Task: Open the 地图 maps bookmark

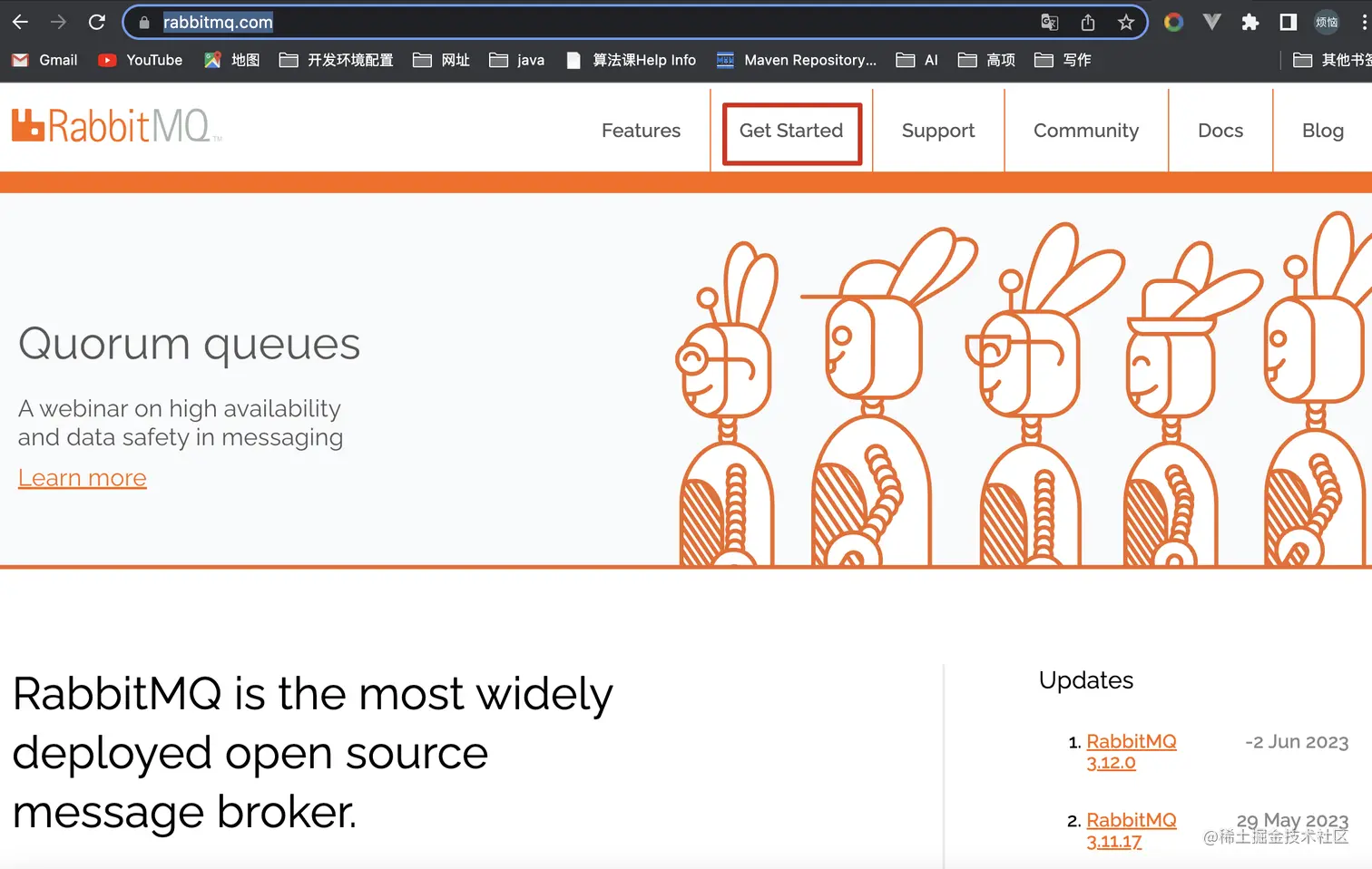Action: 232,60
